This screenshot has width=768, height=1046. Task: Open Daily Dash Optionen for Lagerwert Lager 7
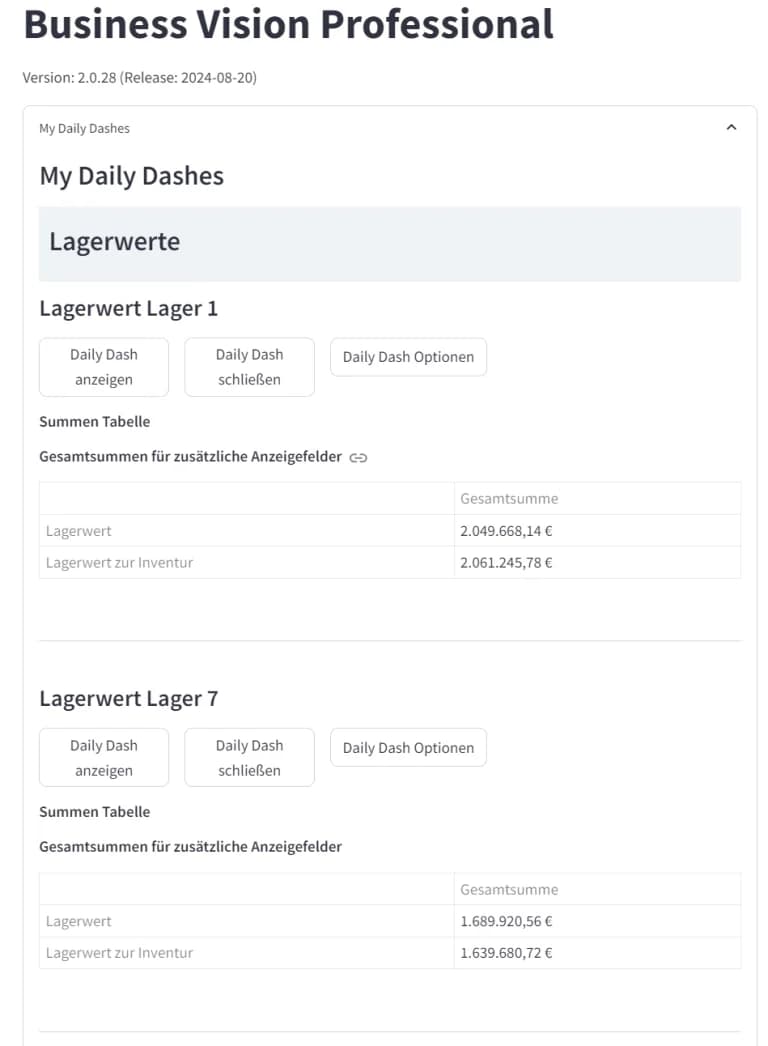click(x=408, y=747)
